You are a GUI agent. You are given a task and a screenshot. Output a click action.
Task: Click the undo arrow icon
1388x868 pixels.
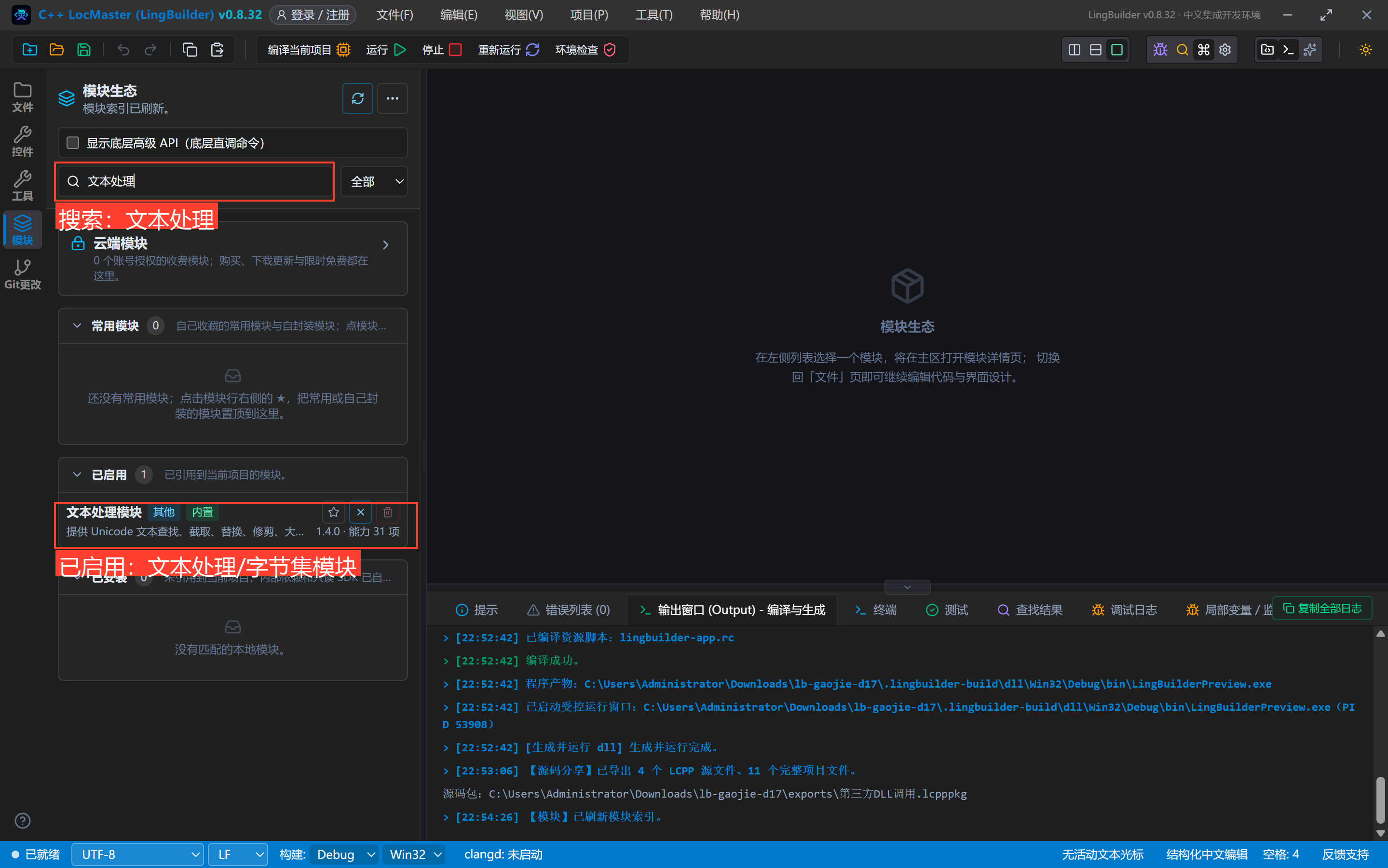(123, 50)
